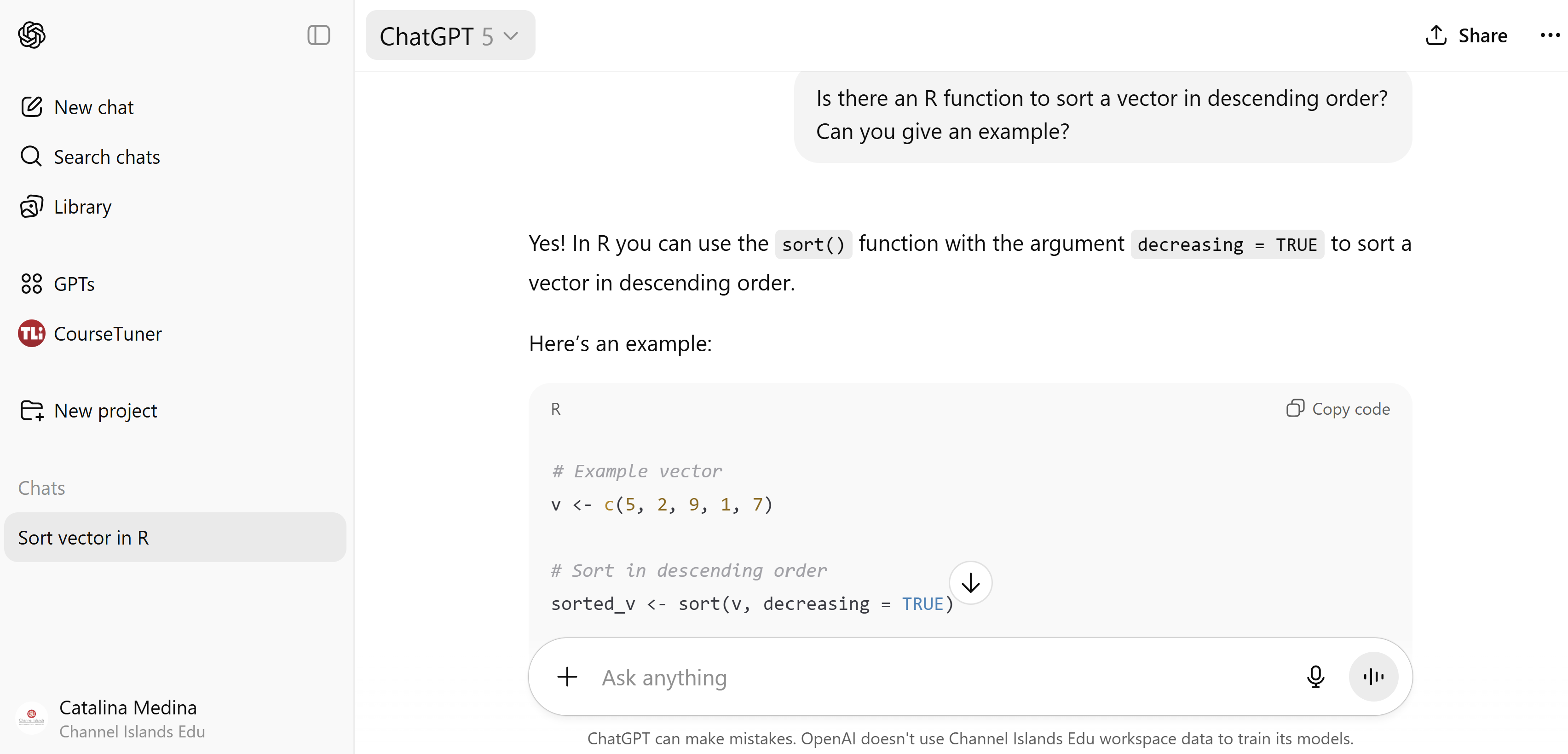Click the ChatGPT logo icon

coord(32,35)
